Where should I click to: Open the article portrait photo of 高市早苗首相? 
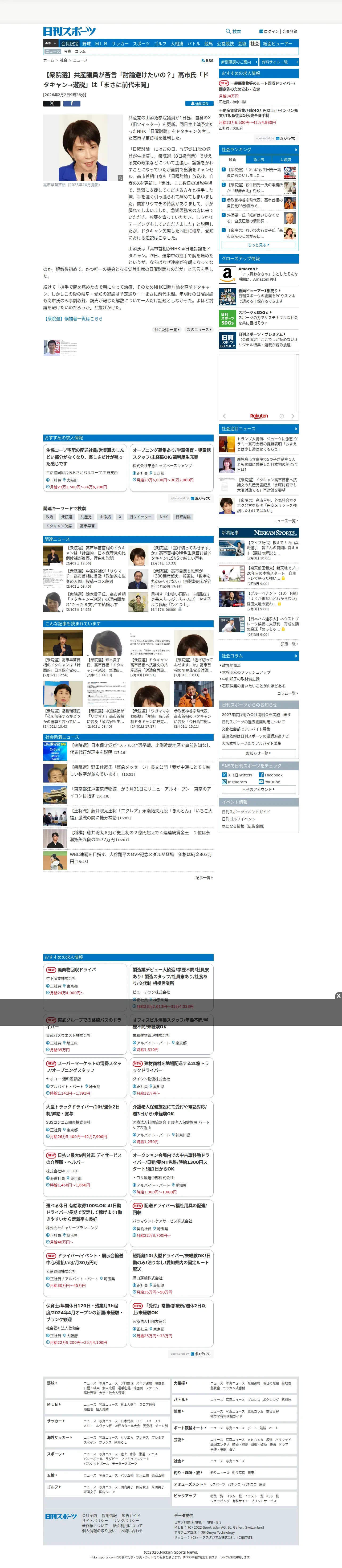click(83, 148)
